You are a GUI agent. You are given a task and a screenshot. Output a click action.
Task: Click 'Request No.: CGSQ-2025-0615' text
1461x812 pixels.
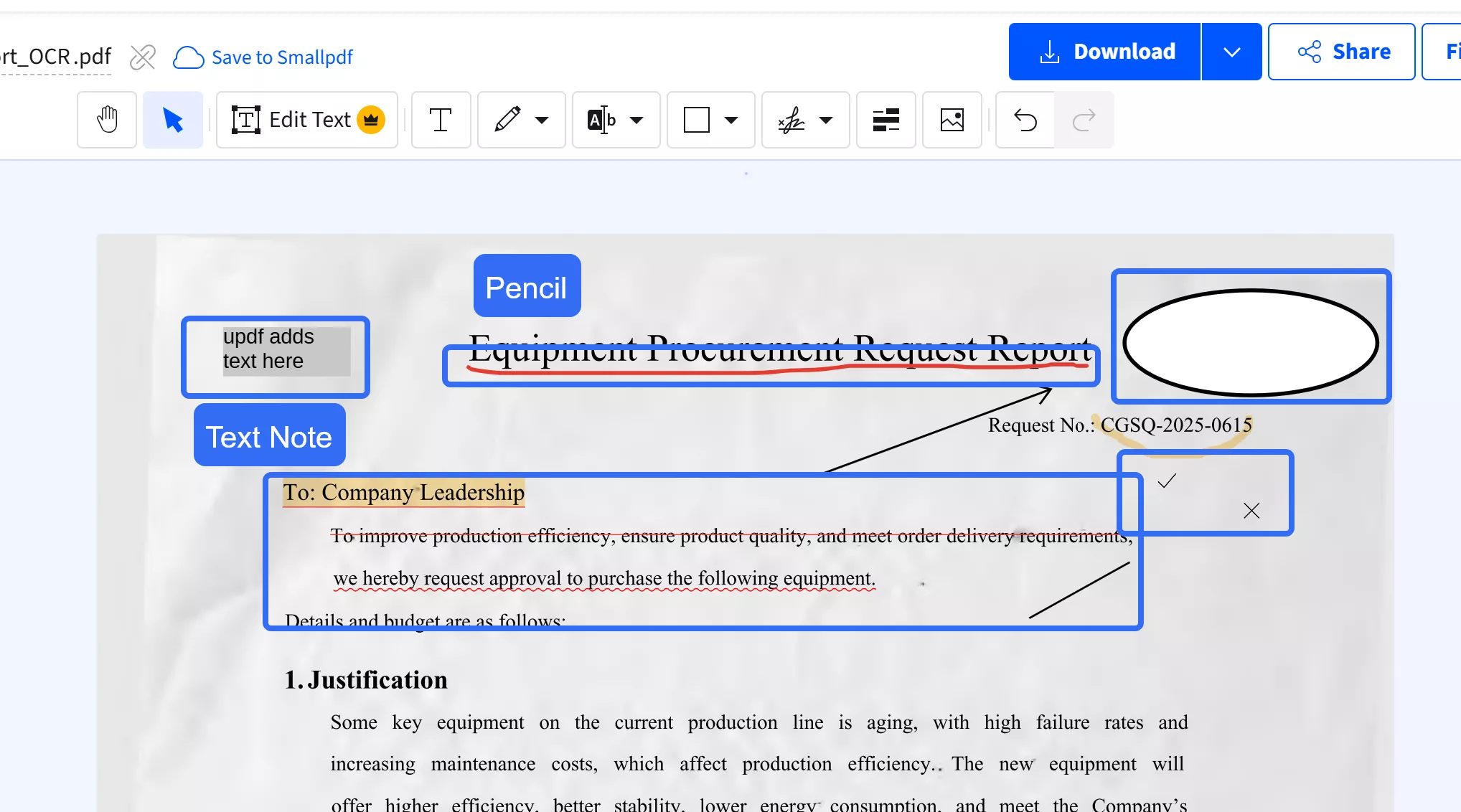point(1120,425)
